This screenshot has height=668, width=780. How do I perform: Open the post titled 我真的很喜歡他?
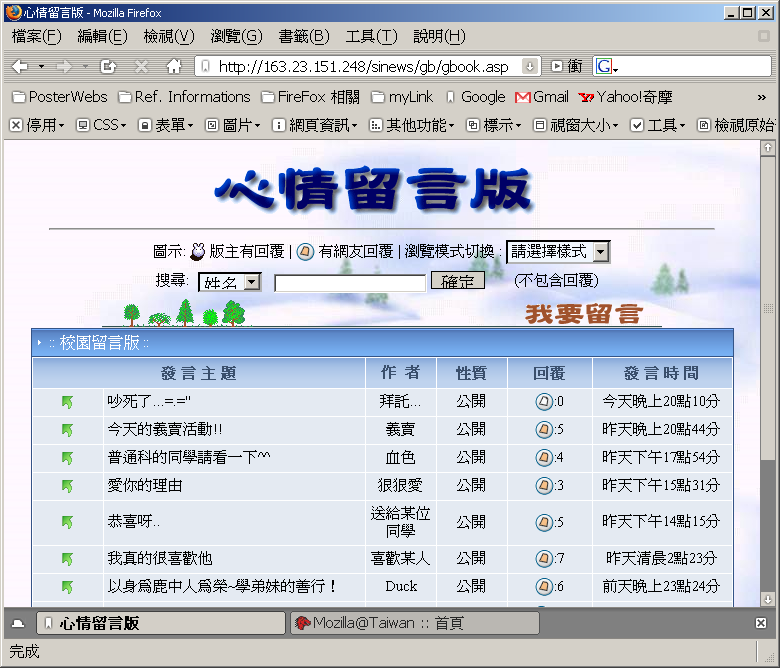160,558
